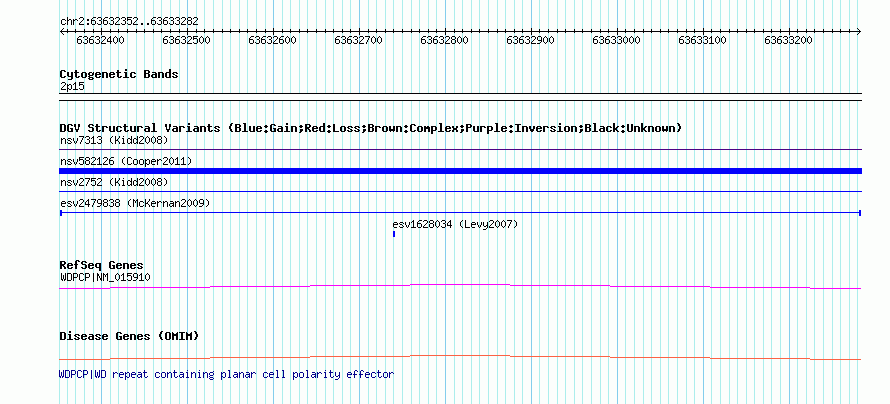The width and height of the screenshot is (890, 404).
Task: Click ruler position 63632400
Action: click(100, 40)
